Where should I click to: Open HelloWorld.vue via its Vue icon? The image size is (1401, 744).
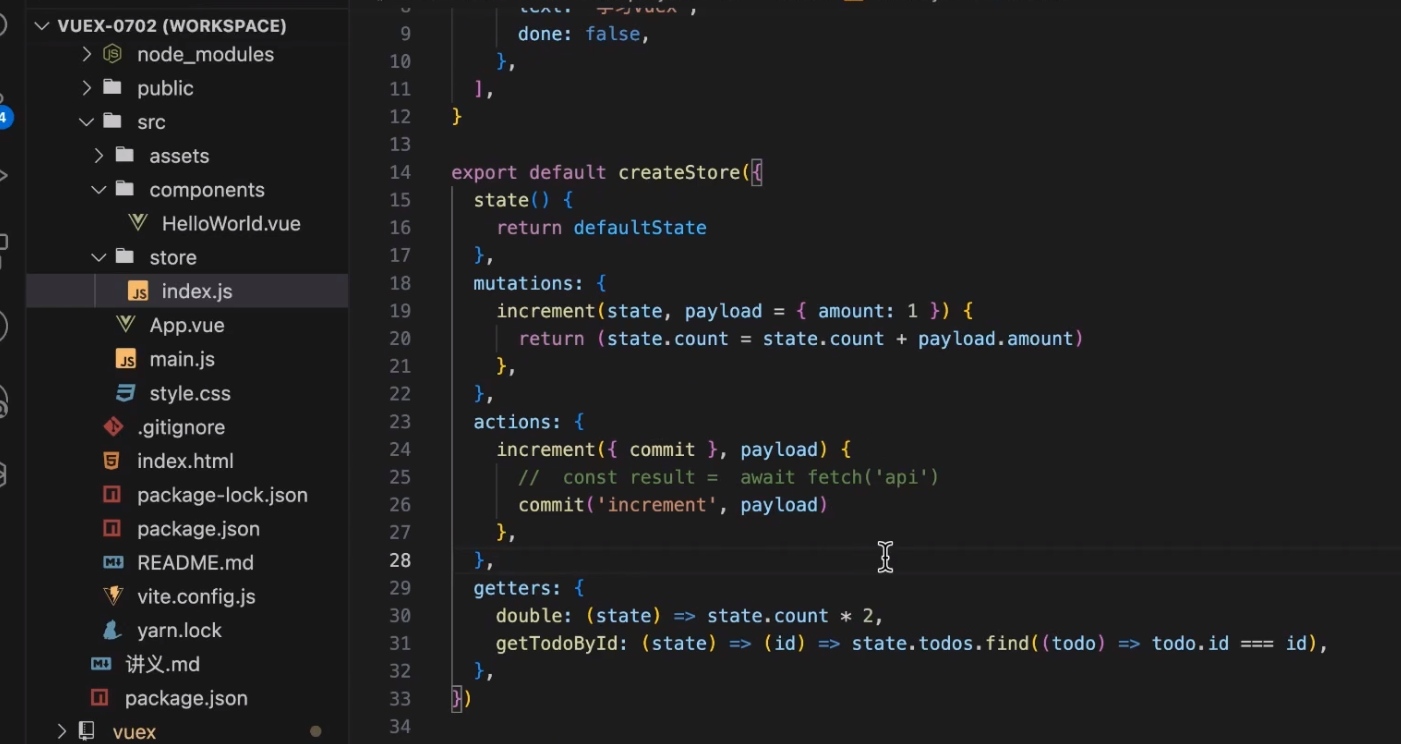(x=138, y=224)
